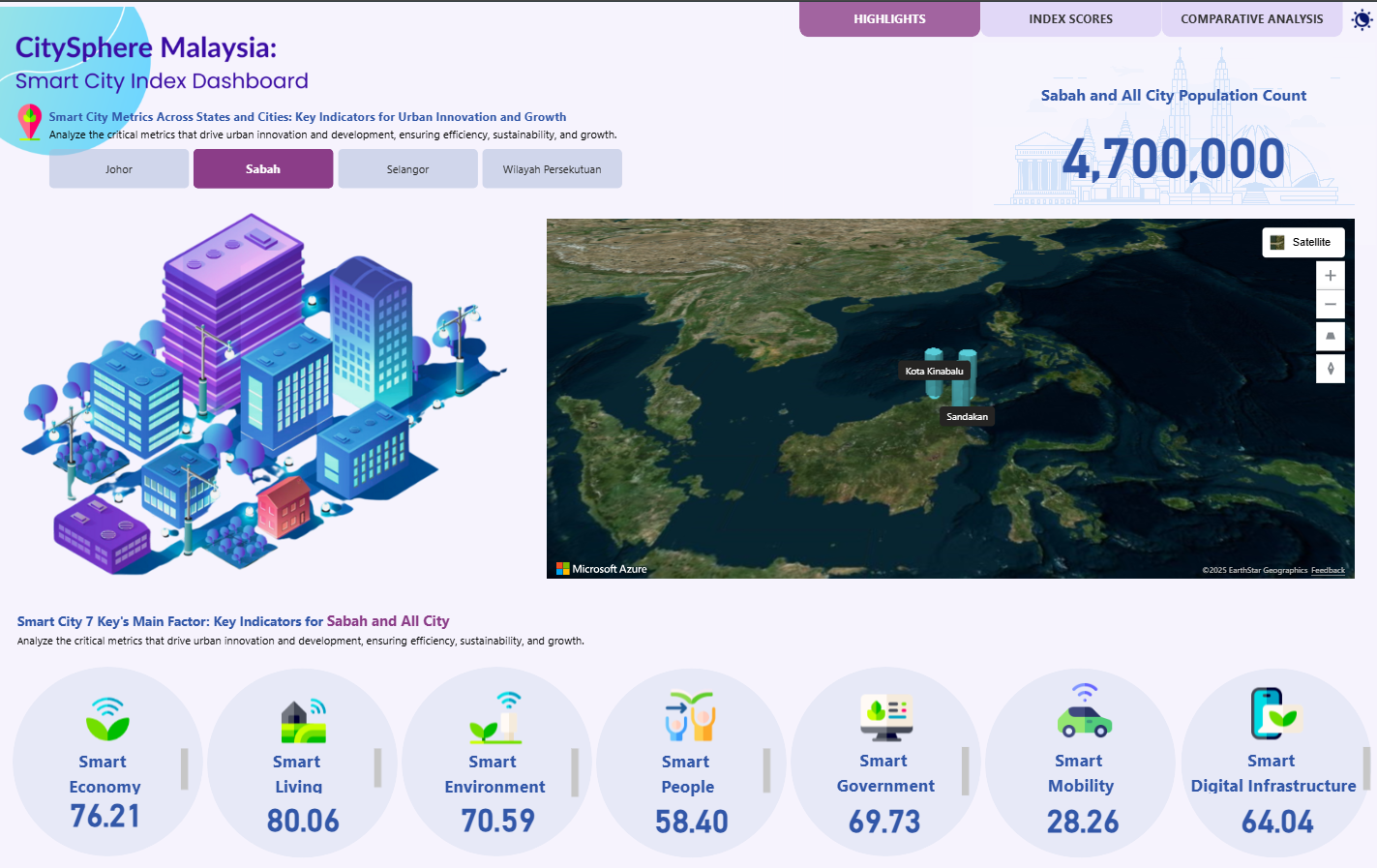Image resolution: width=1377 pixels, height=868 pixels.
Task: Click the Smart Government monitor icon
Action: point(886,716)
